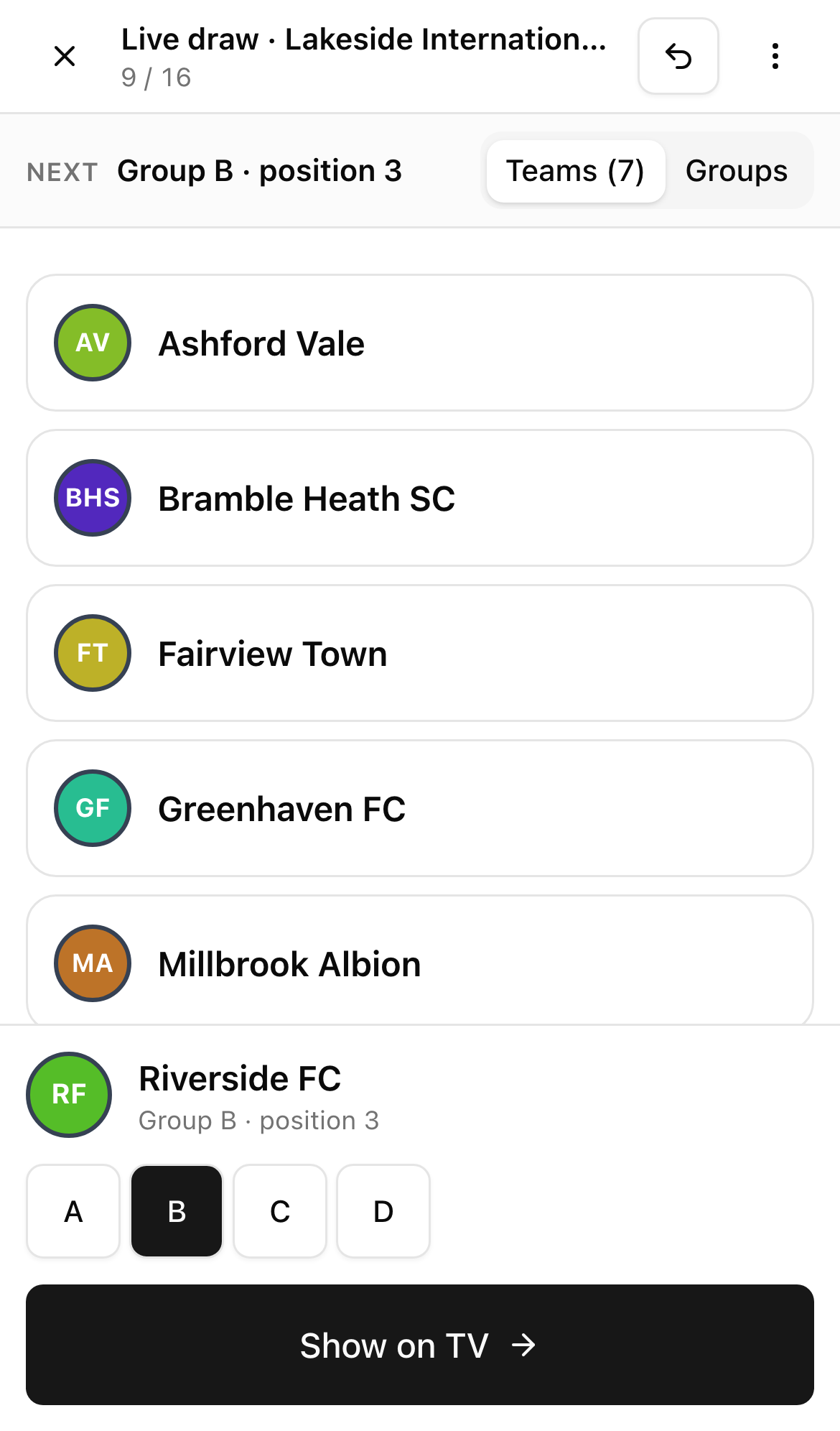The image size is (840, 1431).
Task: Choose group C for Riverside FC
Action: [x=280, y=1211]
